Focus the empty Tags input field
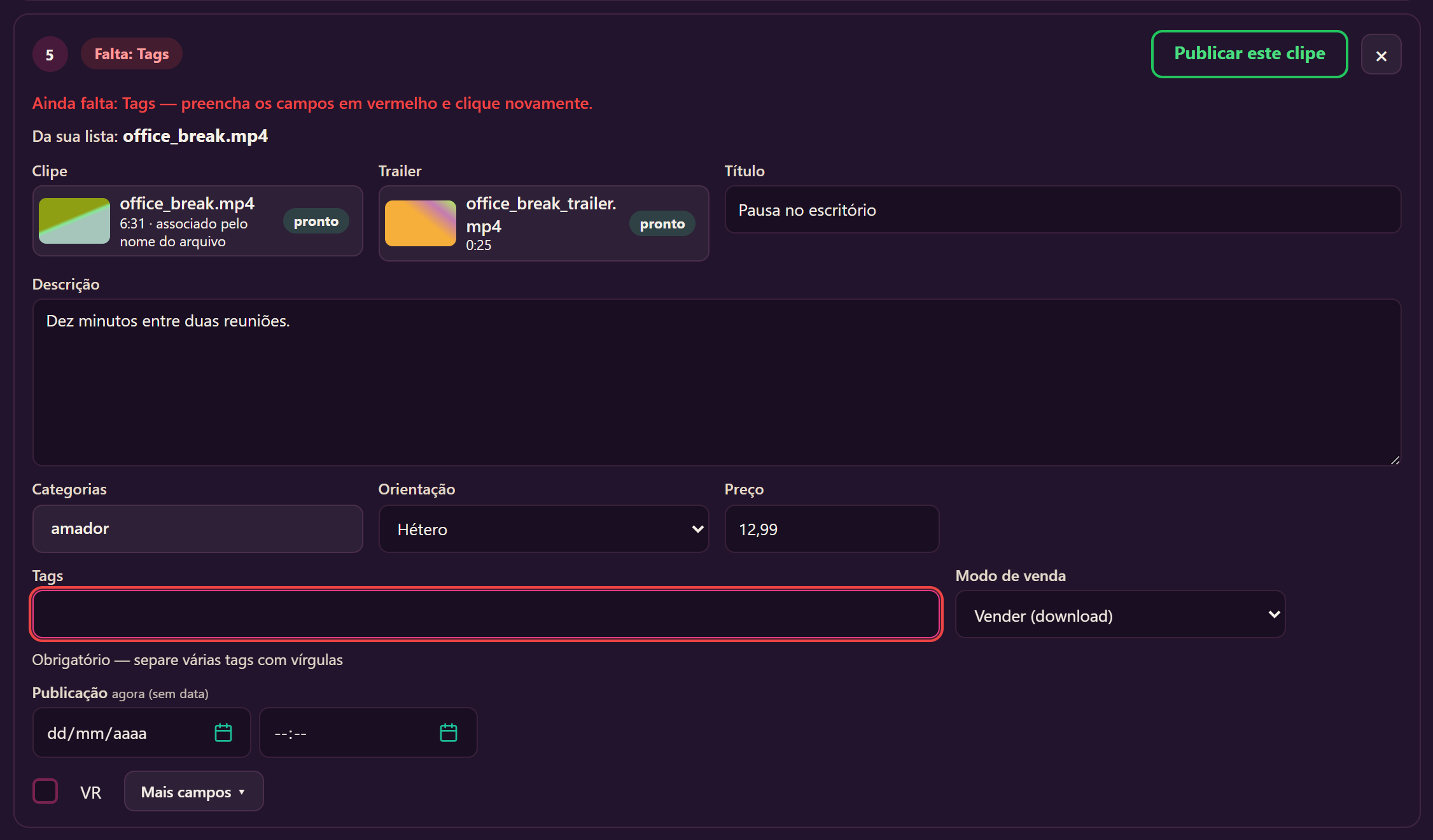This screenshot has width=1433, height=840. (x=486, y=615)
